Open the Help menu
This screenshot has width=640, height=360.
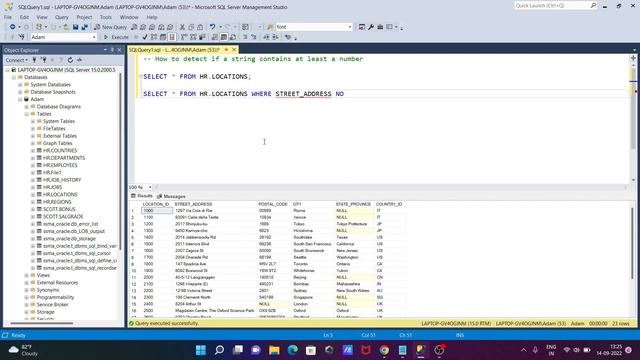tap(152, 17)
